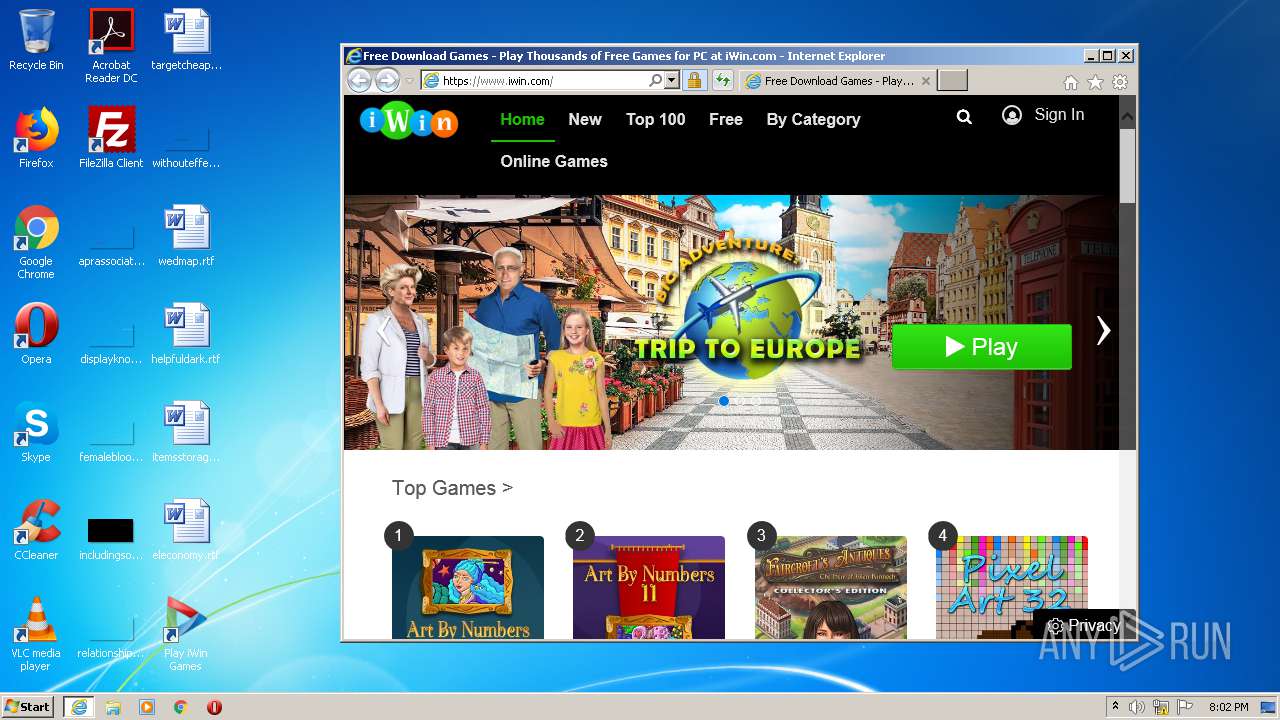Advance the banner with right chevron
Viewport: 1280px width, 720px height.
tap(1103, 330)
